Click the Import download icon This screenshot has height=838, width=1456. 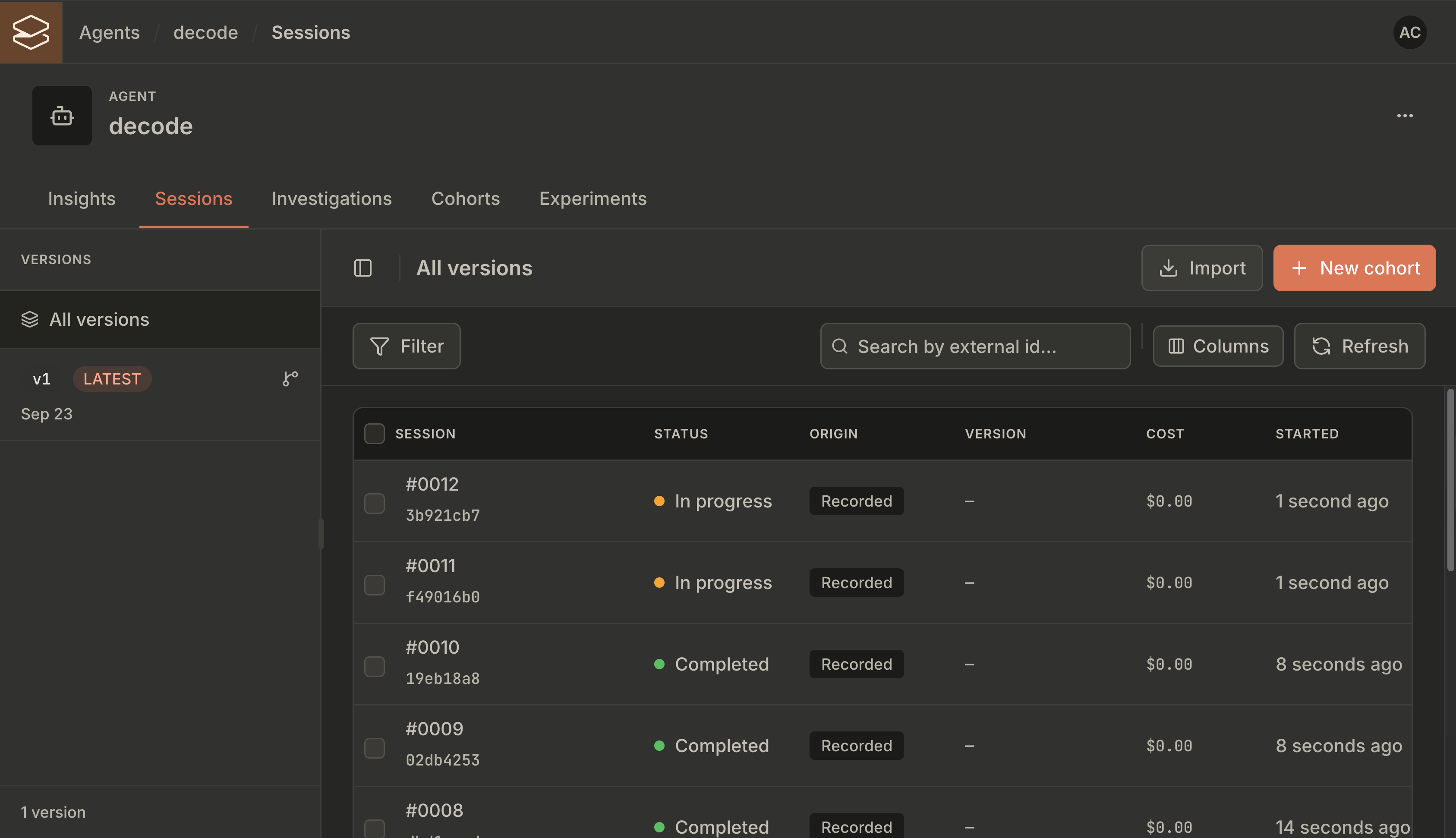(x=1168, y=268)
